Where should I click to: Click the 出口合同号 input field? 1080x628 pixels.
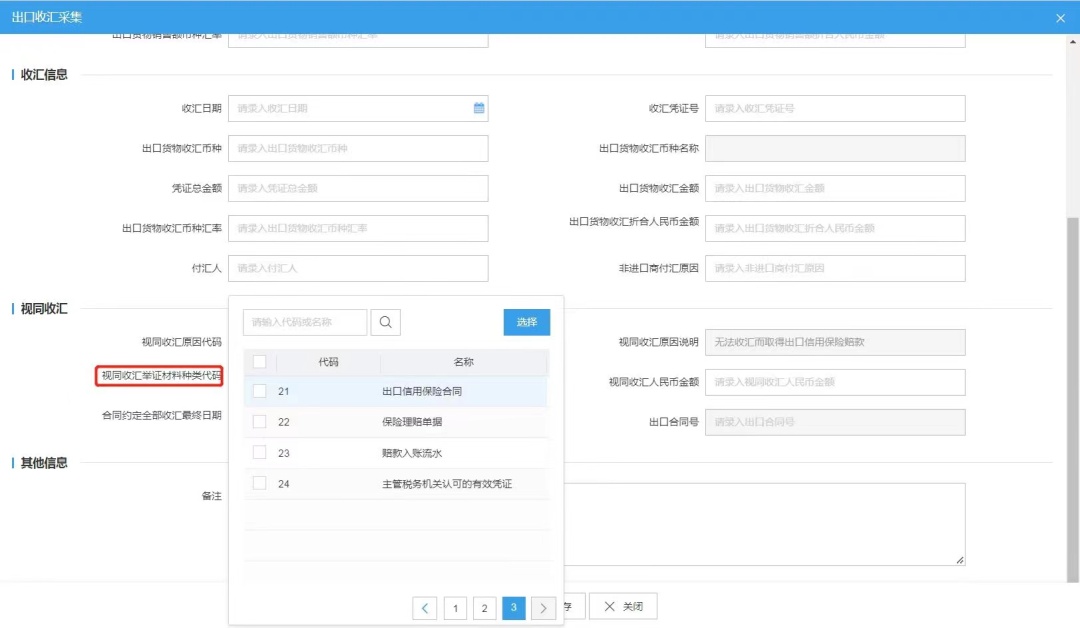[x=837, y=422]
